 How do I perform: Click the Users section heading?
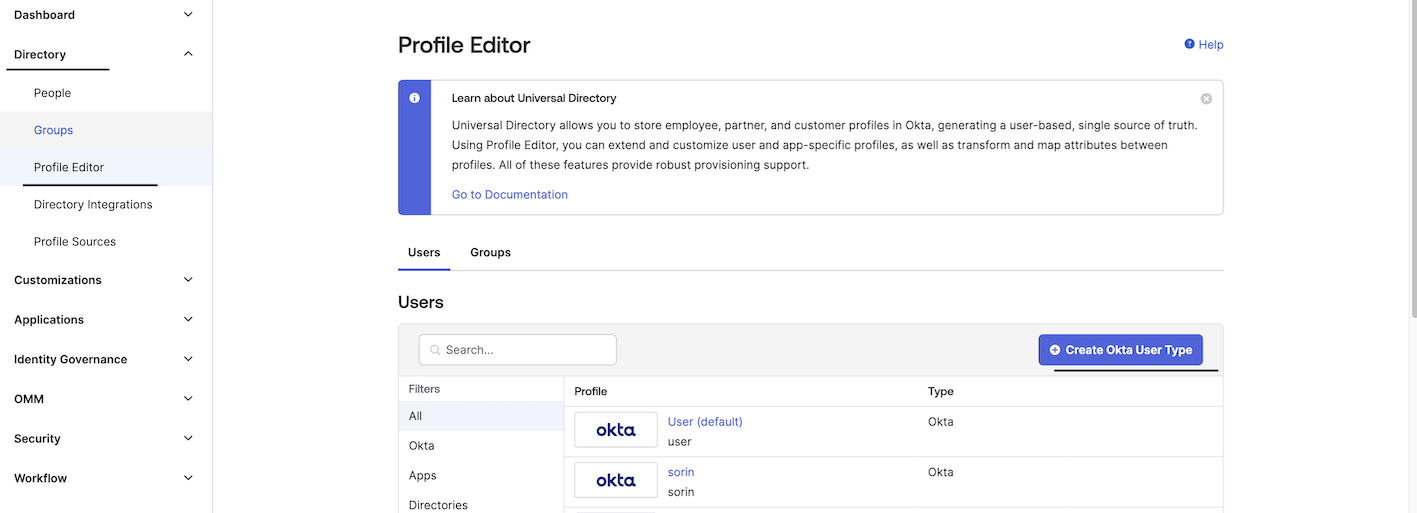pyautogui.click(x=421, y=302)
